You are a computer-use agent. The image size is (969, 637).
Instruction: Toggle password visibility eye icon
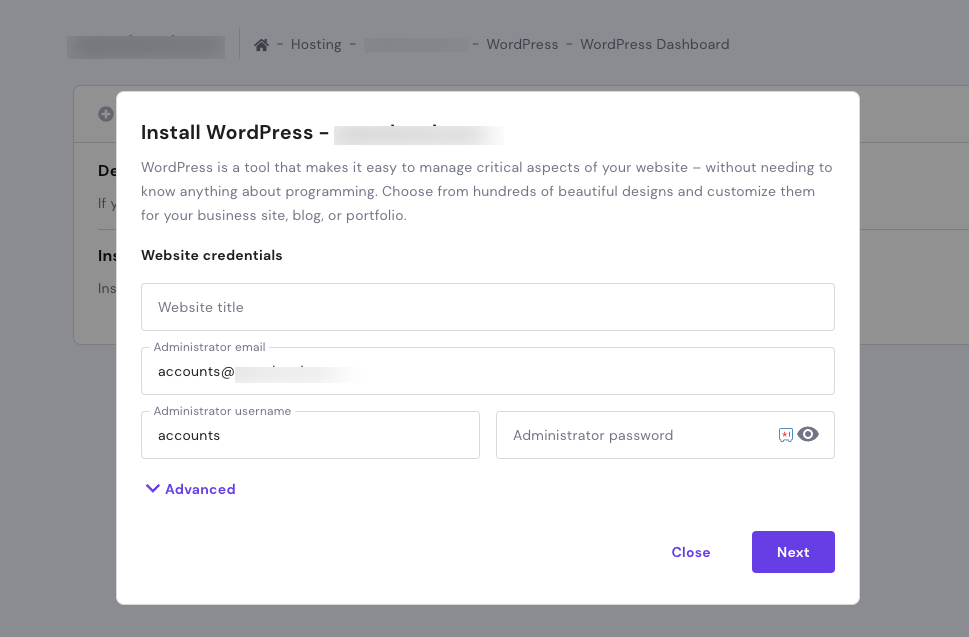tap(808, 434)
